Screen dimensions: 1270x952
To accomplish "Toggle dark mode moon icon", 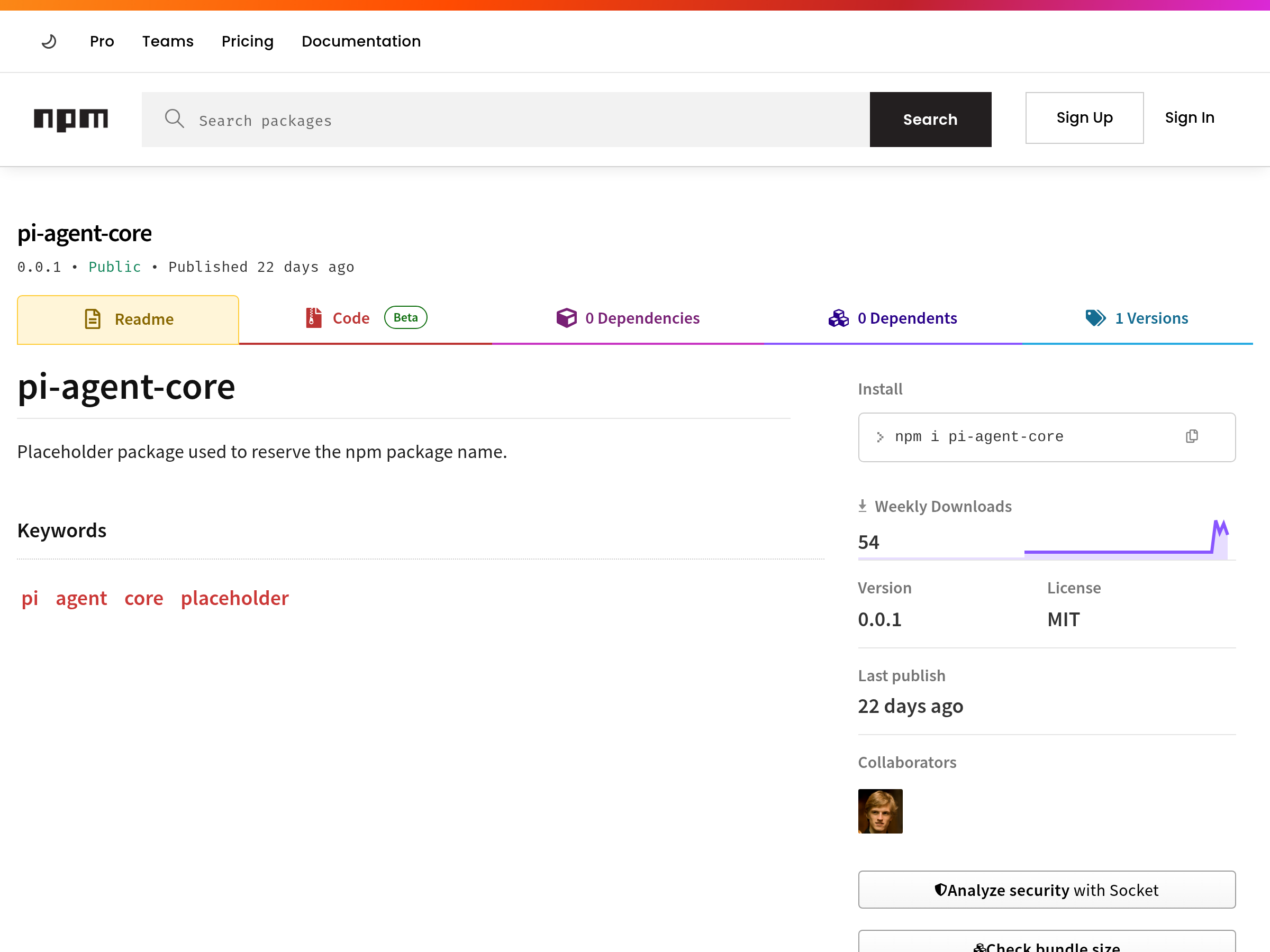I will pyautogui.click(x=49, y=41).
